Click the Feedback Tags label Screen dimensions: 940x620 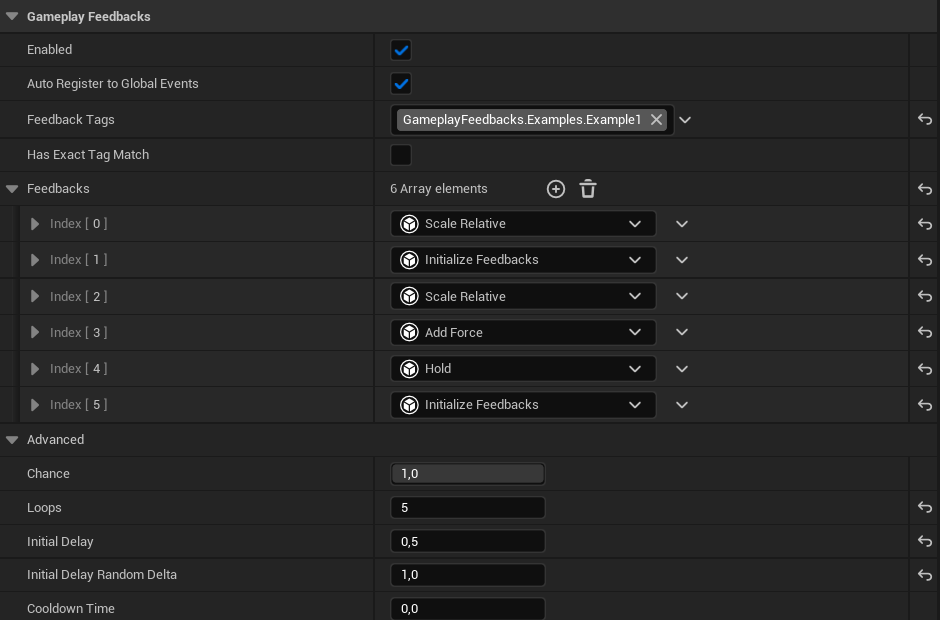71,119
